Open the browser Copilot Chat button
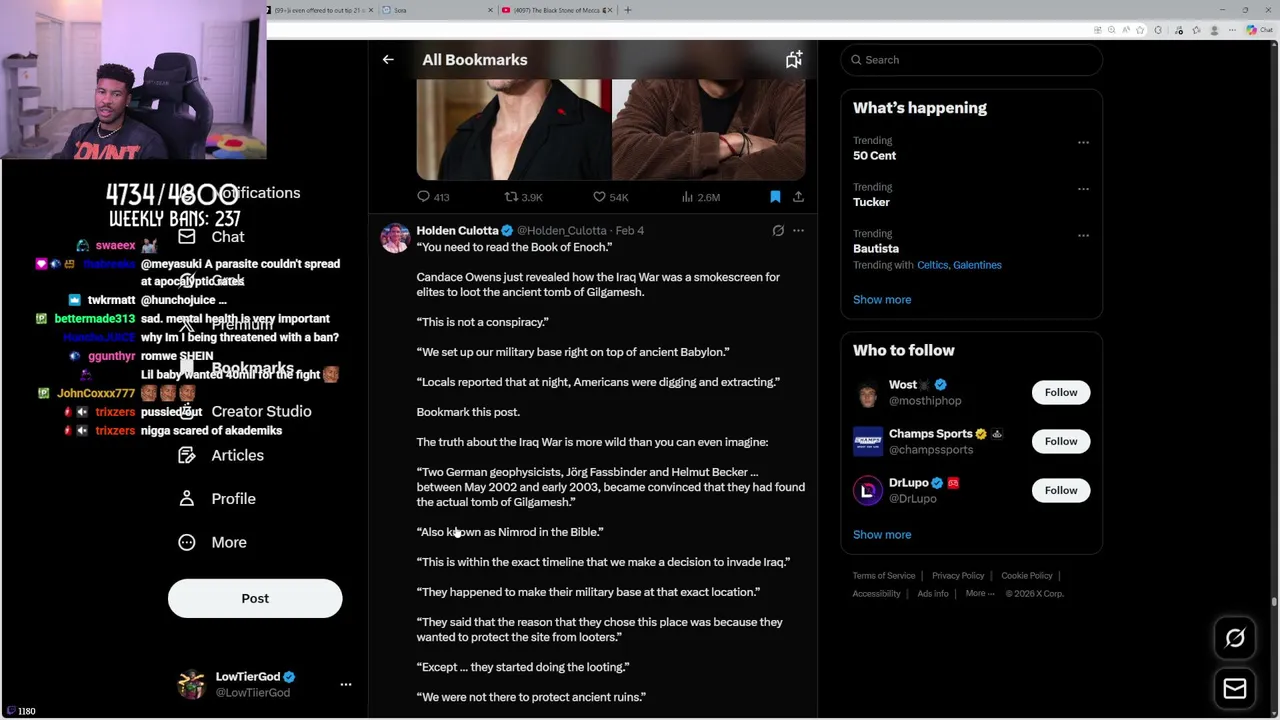This screenshot has height=720, width=1280. [x=1258, y=30]
